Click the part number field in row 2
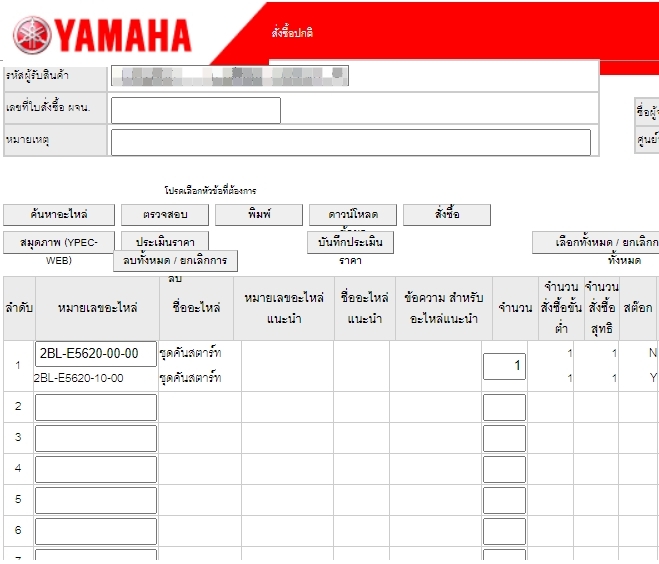Viewport: 659px width, 564px height. [x=96, y=407]
